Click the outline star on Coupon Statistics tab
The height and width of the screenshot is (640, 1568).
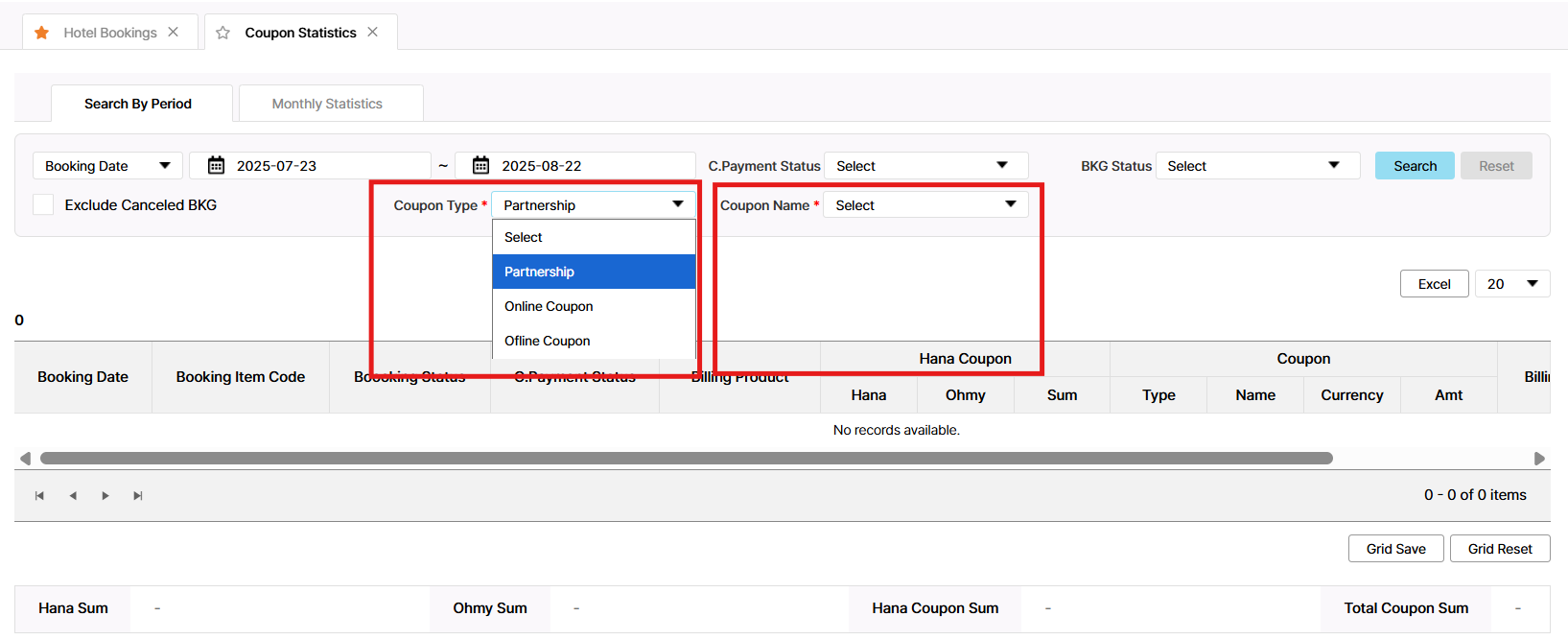tap(223, 33)
